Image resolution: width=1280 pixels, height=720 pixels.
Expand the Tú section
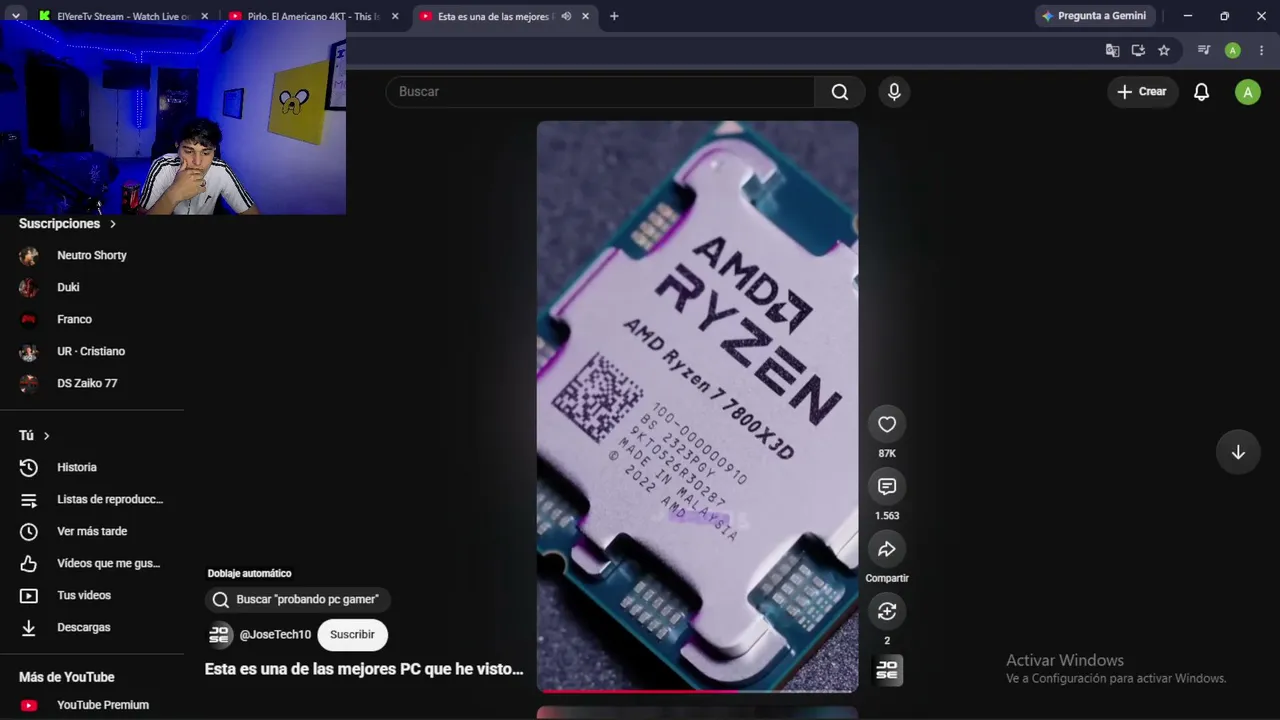click(34, 435)
